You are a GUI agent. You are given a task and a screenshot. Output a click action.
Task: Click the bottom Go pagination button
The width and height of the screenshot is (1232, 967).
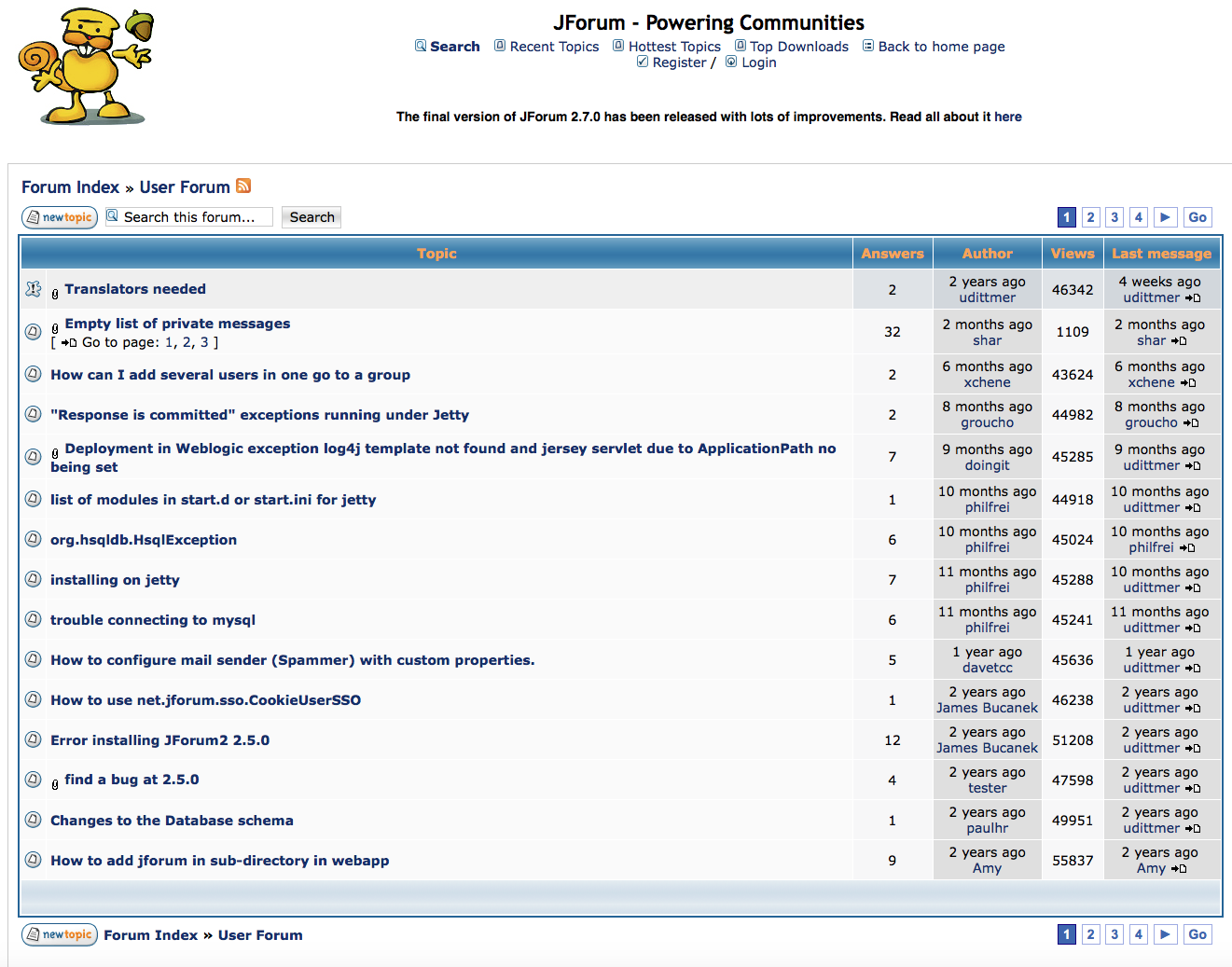(1197, 934)
